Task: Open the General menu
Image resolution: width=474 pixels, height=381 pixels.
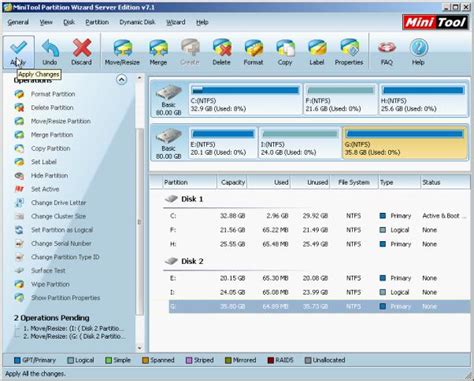Action: 18,22
